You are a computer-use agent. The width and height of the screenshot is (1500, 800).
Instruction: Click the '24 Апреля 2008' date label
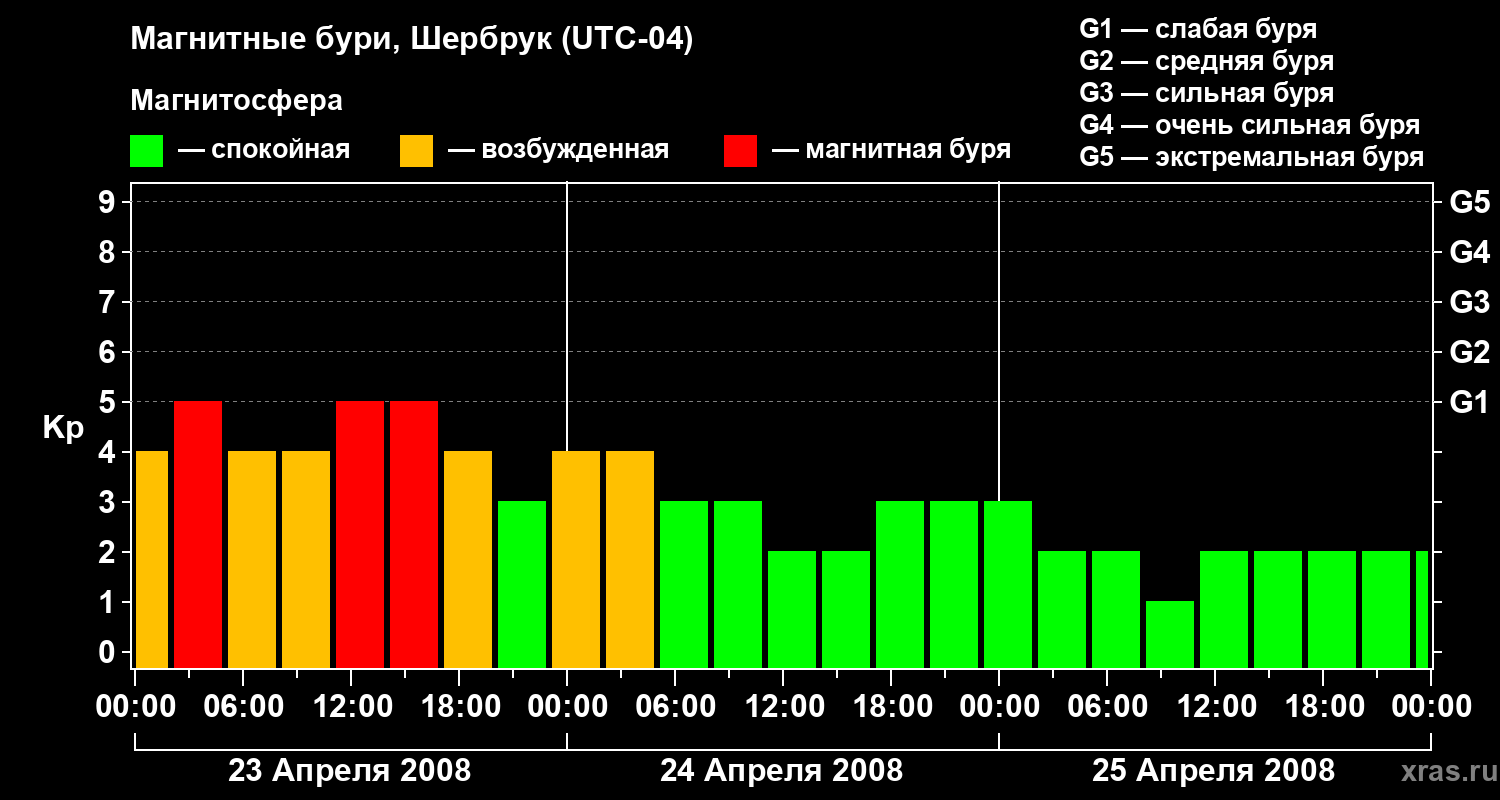tap(781, 771)
